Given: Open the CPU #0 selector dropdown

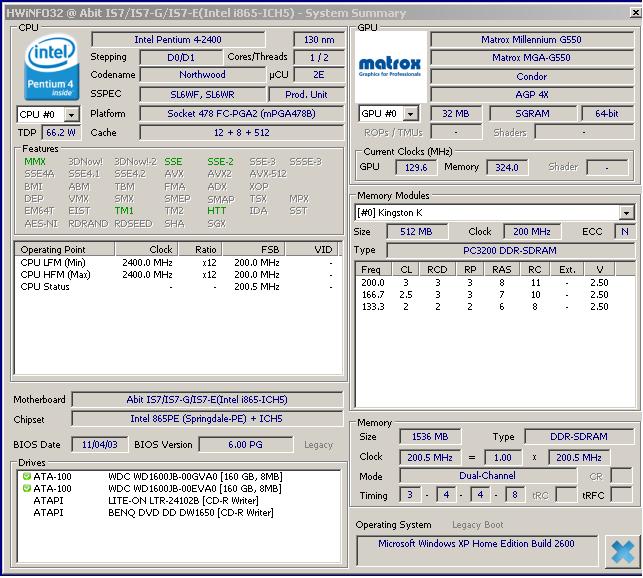Looking at the screenshot, I should point(71,114).
